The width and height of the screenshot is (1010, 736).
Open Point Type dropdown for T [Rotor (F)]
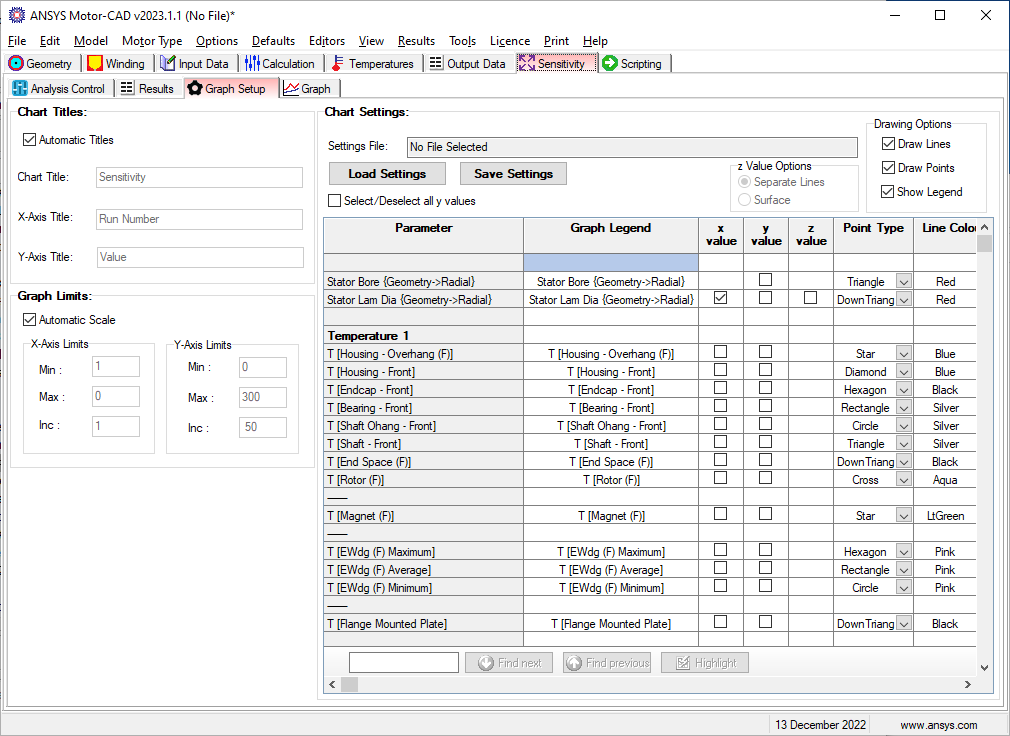coord(904,480)
